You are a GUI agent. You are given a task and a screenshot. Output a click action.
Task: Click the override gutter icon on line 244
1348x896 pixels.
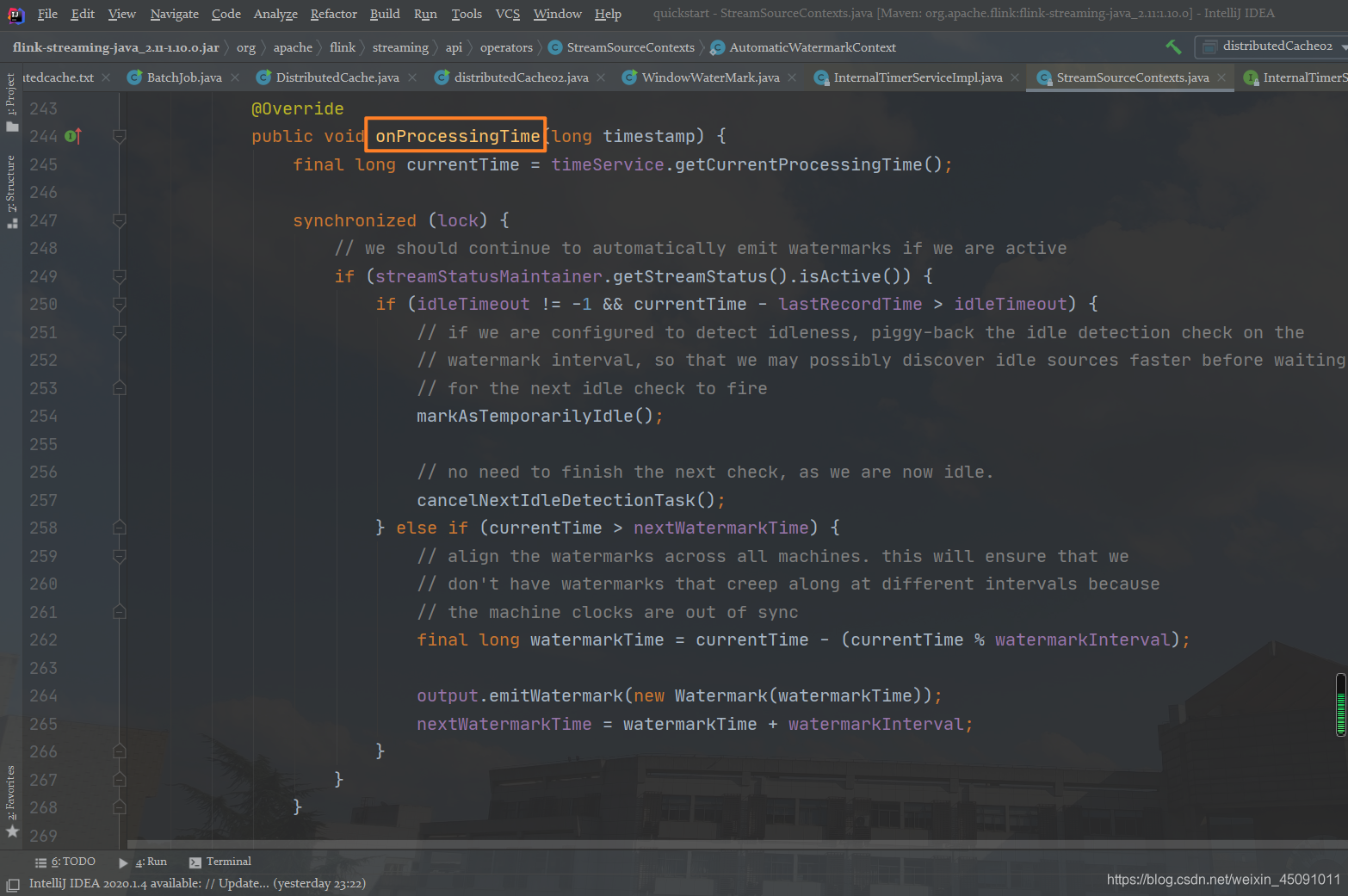73,136
